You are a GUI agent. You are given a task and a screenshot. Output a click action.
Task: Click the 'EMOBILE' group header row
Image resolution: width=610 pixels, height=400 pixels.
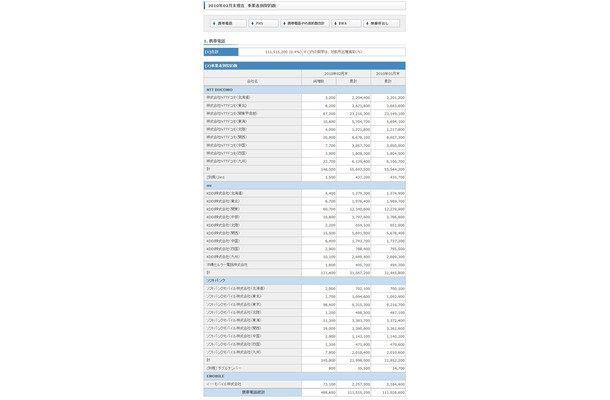pos(305,376)
